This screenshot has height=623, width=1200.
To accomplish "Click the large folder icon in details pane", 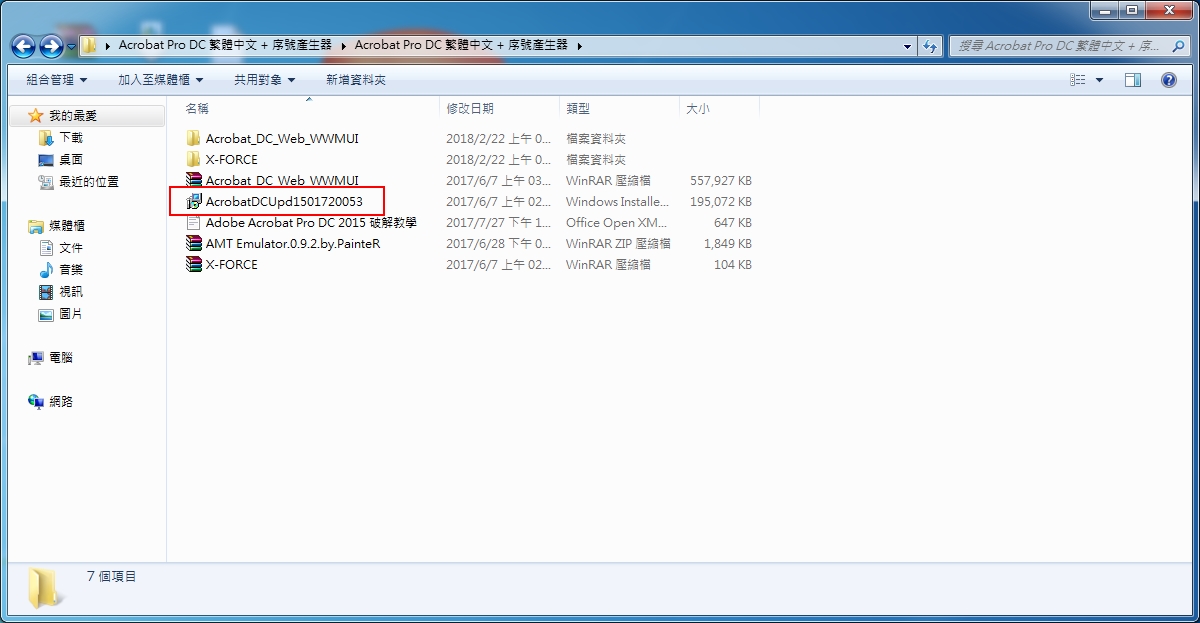I will (46, 588).
